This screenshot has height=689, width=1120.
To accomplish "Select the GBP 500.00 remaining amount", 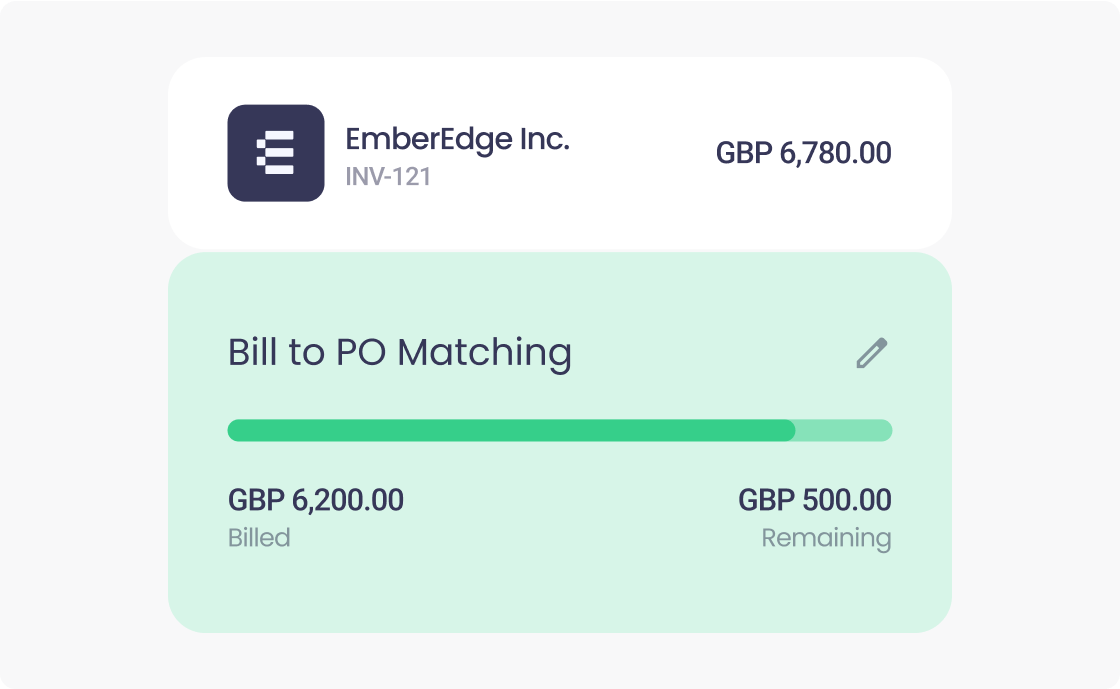I will click(815, 500).
